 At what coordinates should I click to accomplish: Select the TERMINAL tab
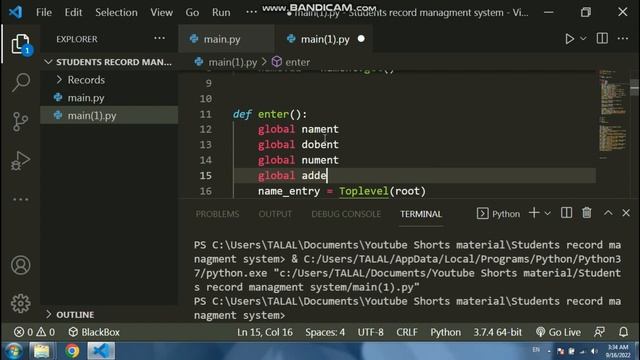421,214
